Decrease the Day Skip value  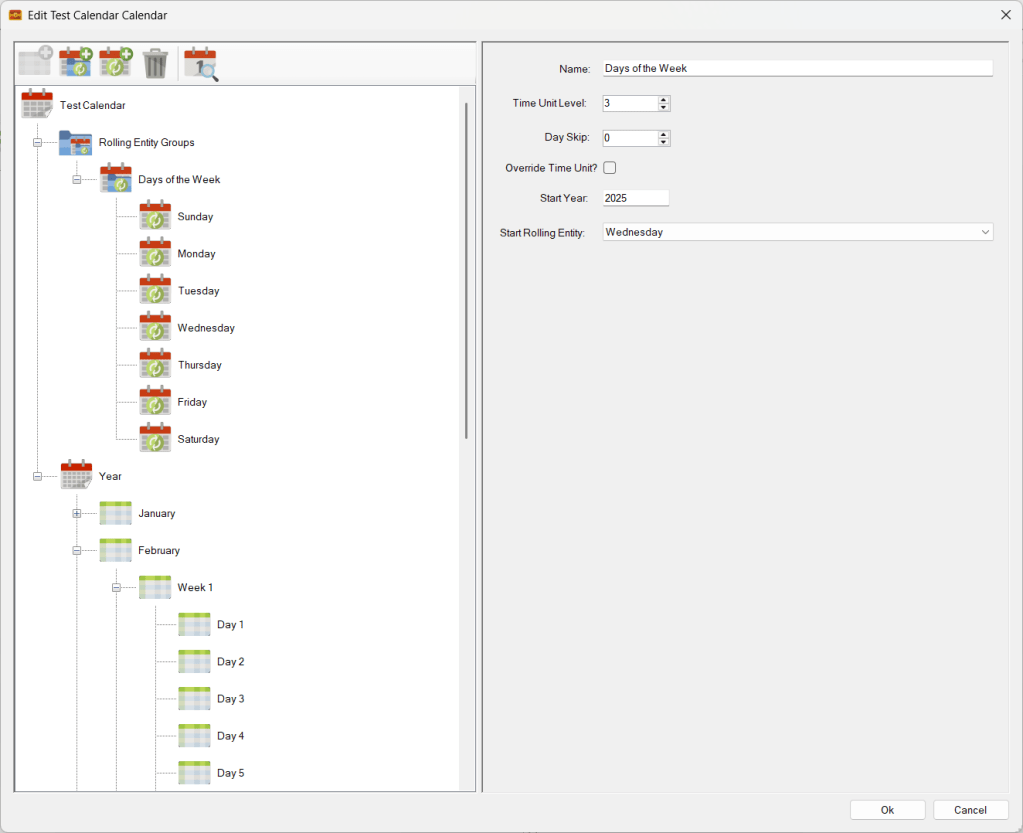click(x=664, y=142)
